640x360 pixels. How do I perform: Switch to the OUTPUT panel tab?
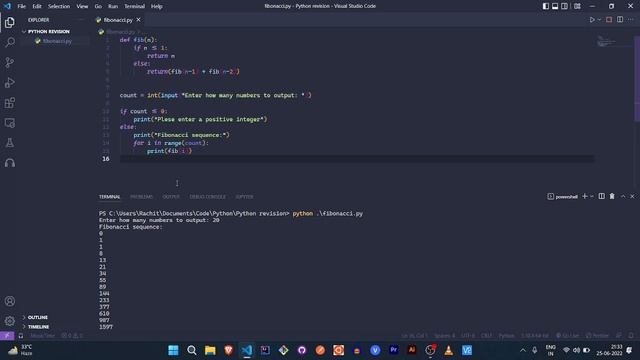[171, 197]
